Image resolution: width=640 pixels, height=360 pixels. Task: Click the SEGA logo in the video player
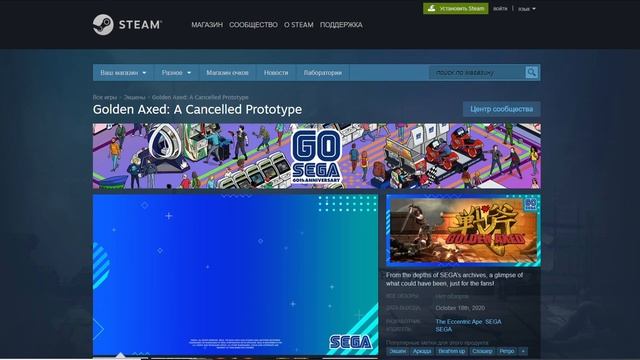(350, 342)
